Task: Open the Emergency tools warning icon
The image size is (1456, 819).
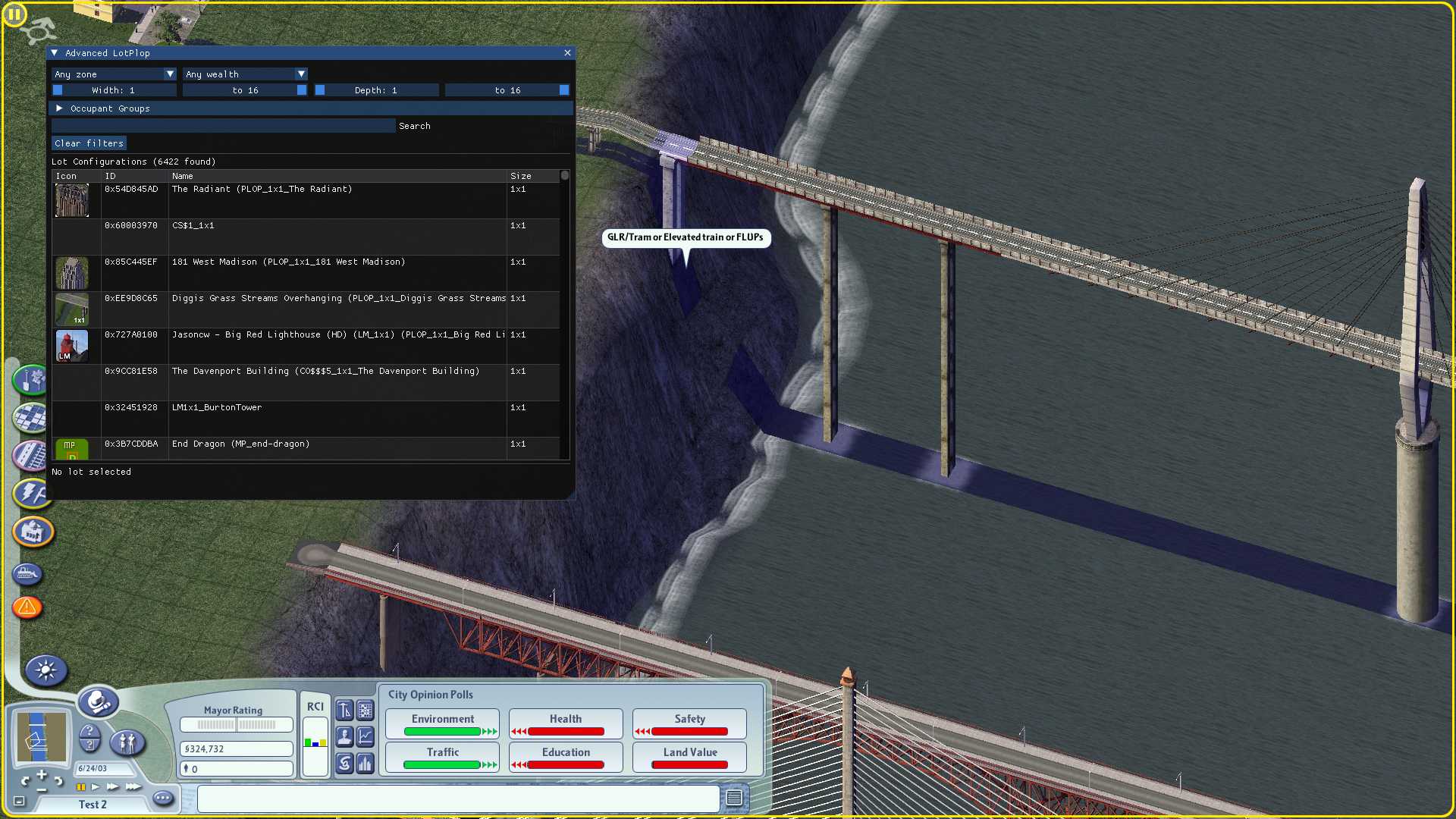Action: (27, 607)
